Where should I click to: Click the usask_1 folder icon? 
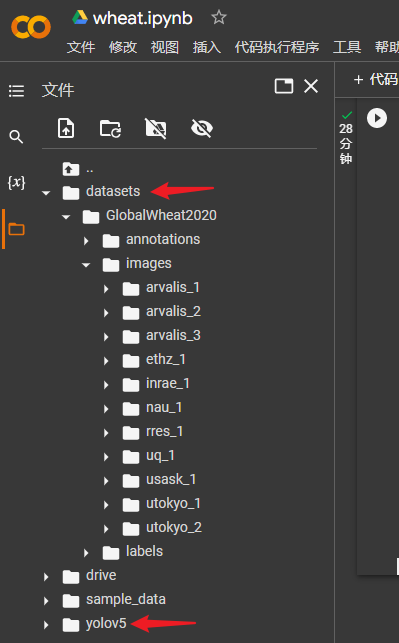pyautogui.click(x=131, y=481)
